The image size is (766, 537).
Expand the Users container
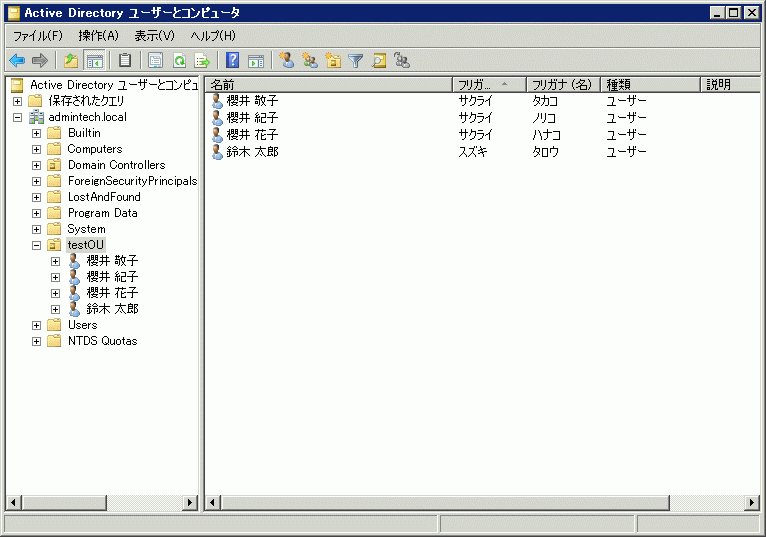[x=37, y=325]
